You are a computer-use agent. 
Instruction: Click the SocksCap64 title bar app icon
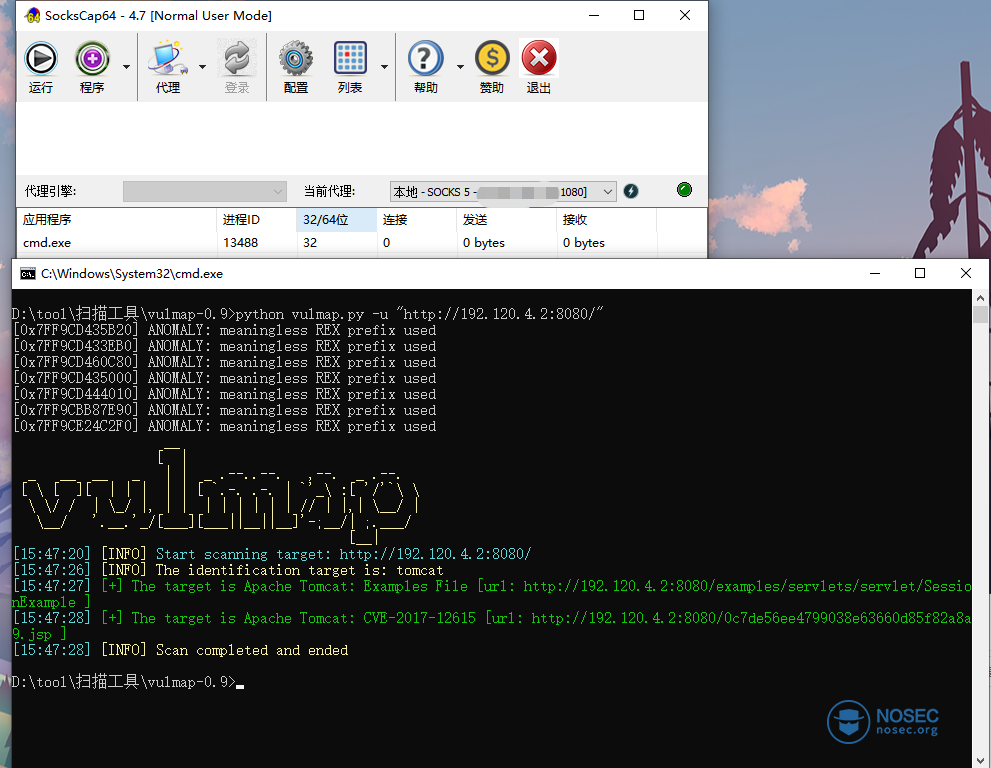coord(32,16)
